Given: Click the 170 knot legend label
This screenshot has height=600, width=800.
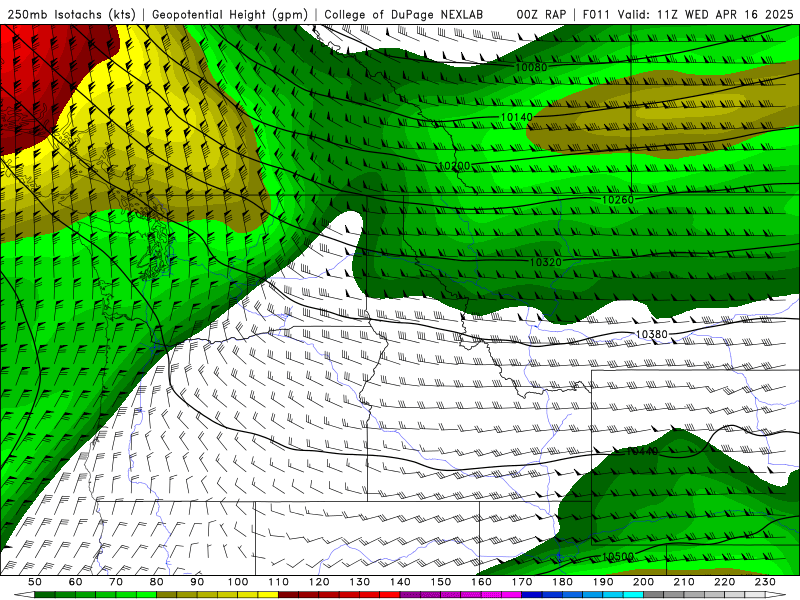Looking at the screenshot, I should pos(522,582).
